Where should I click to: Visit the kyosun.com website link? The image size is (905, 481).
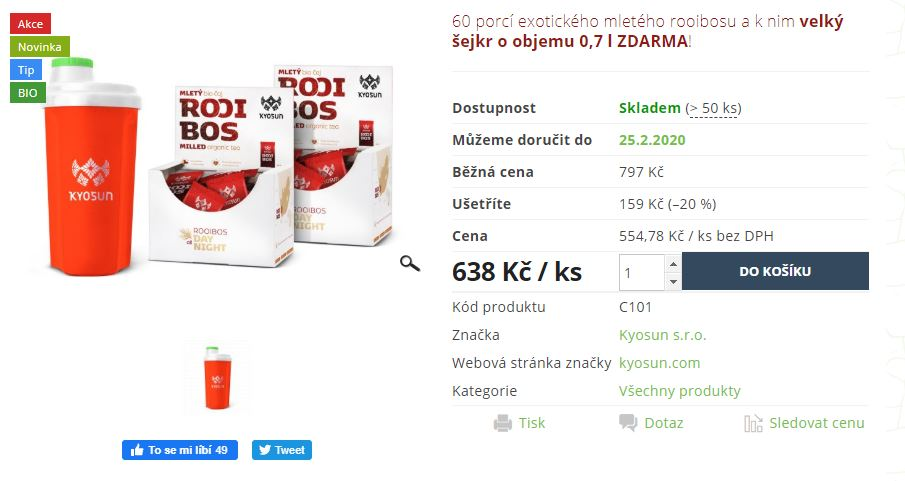pyautogui.click(x=659, y=363)
